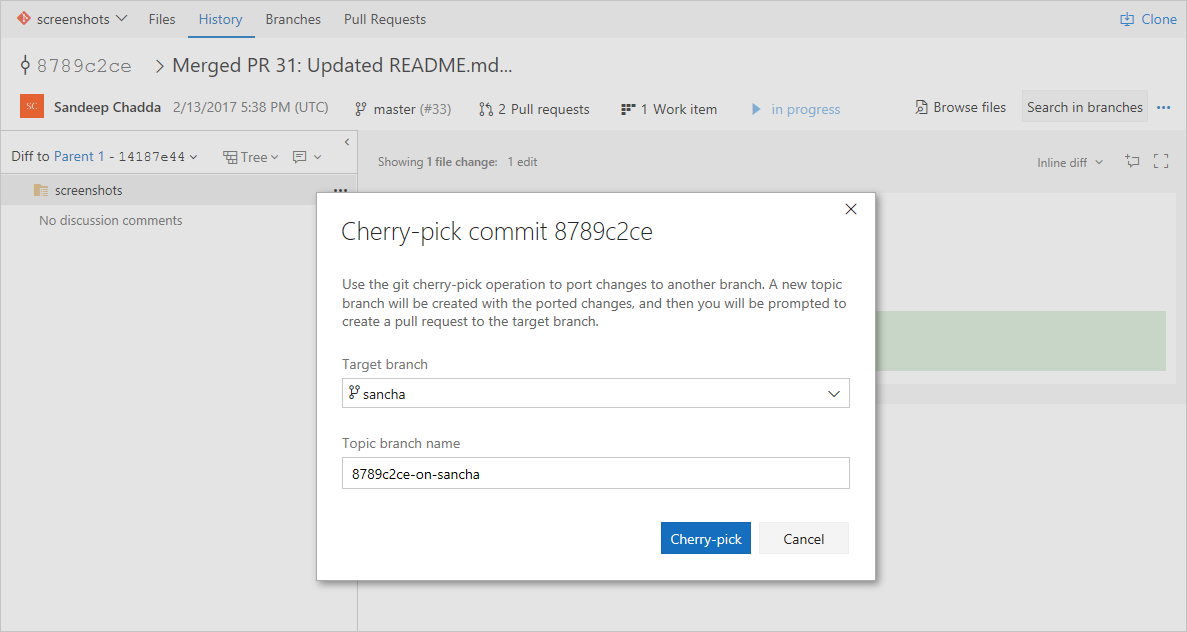Click the branch icon beside master
This screenshot has width=1187, height=632.
361,109
